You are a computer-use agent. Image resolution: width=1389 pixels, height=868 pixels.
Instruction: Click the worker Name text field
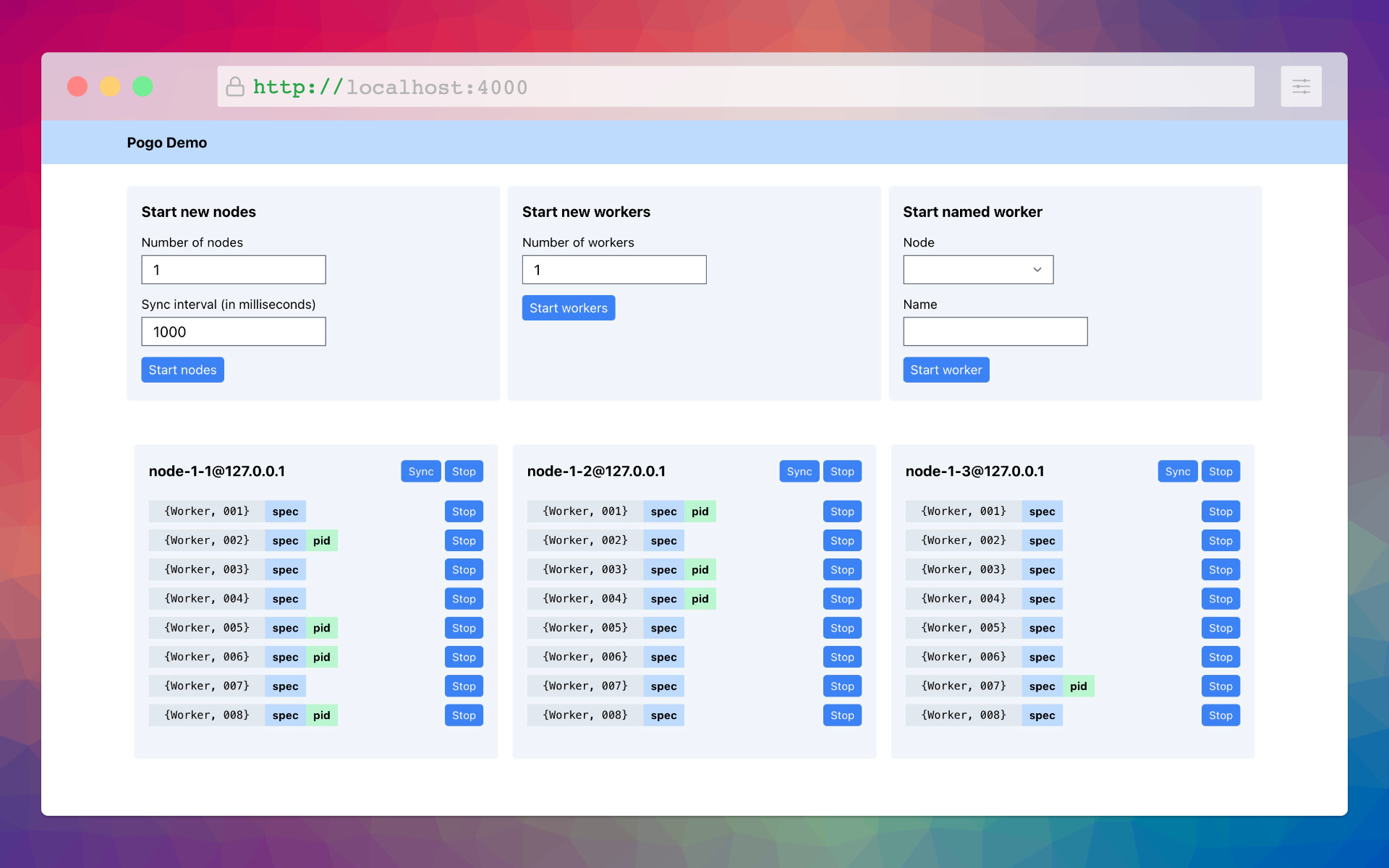click(995, 332)
